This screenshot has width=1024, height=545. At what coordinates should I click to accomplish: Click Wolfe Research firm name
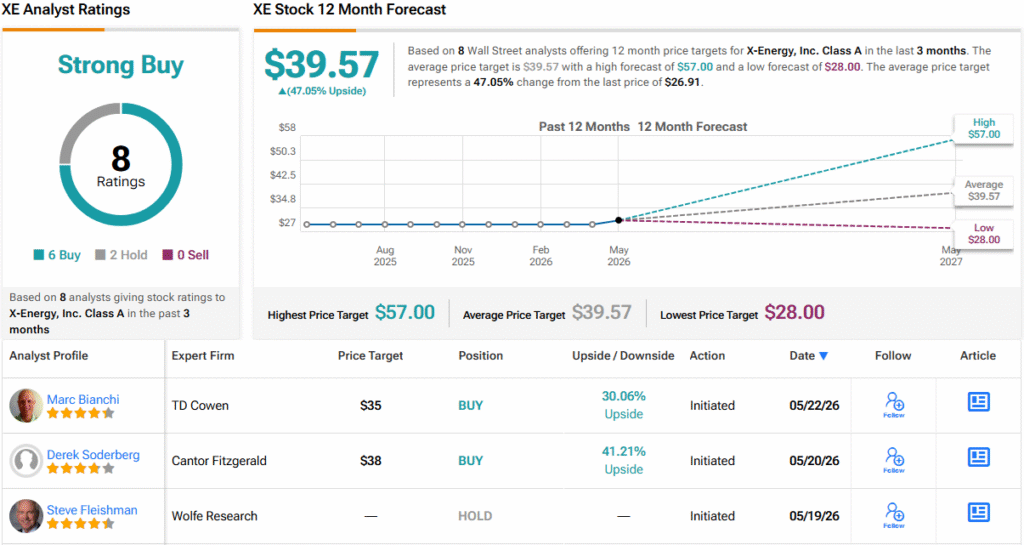tap(214, 516)
